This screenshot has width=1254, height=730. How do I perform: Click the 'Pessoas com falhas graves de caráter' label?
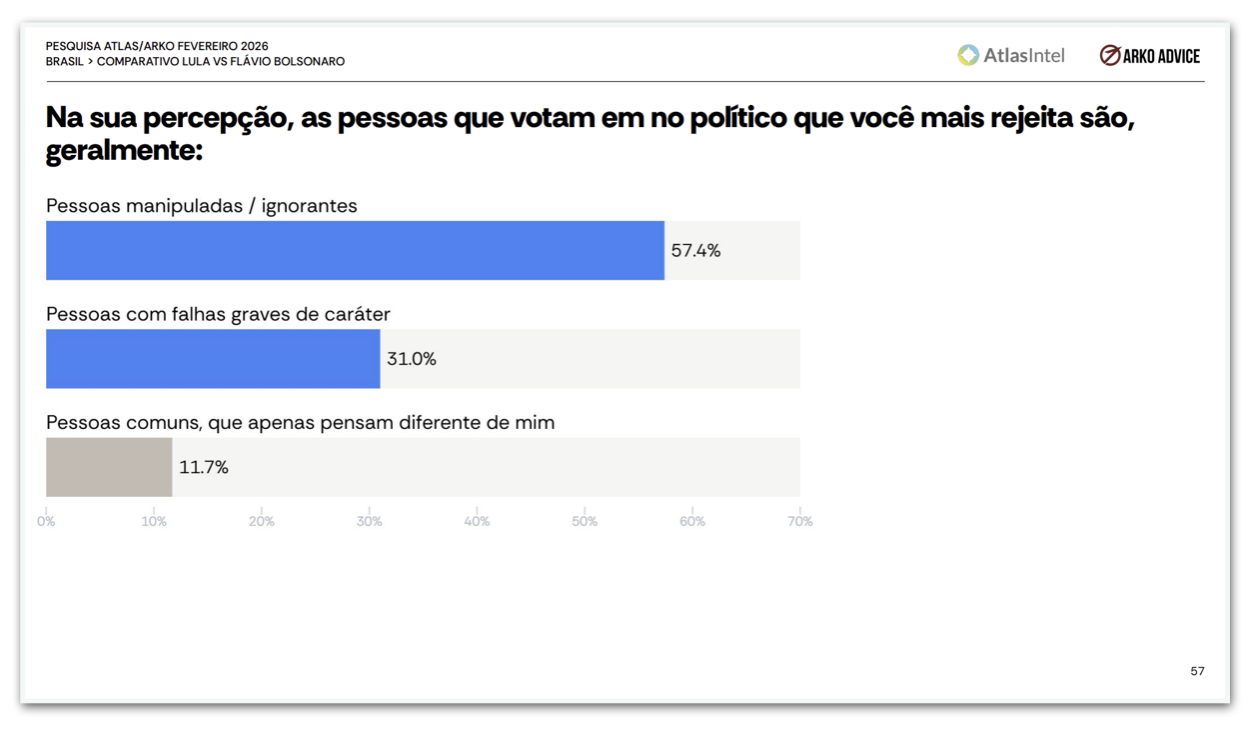point(218,314)
